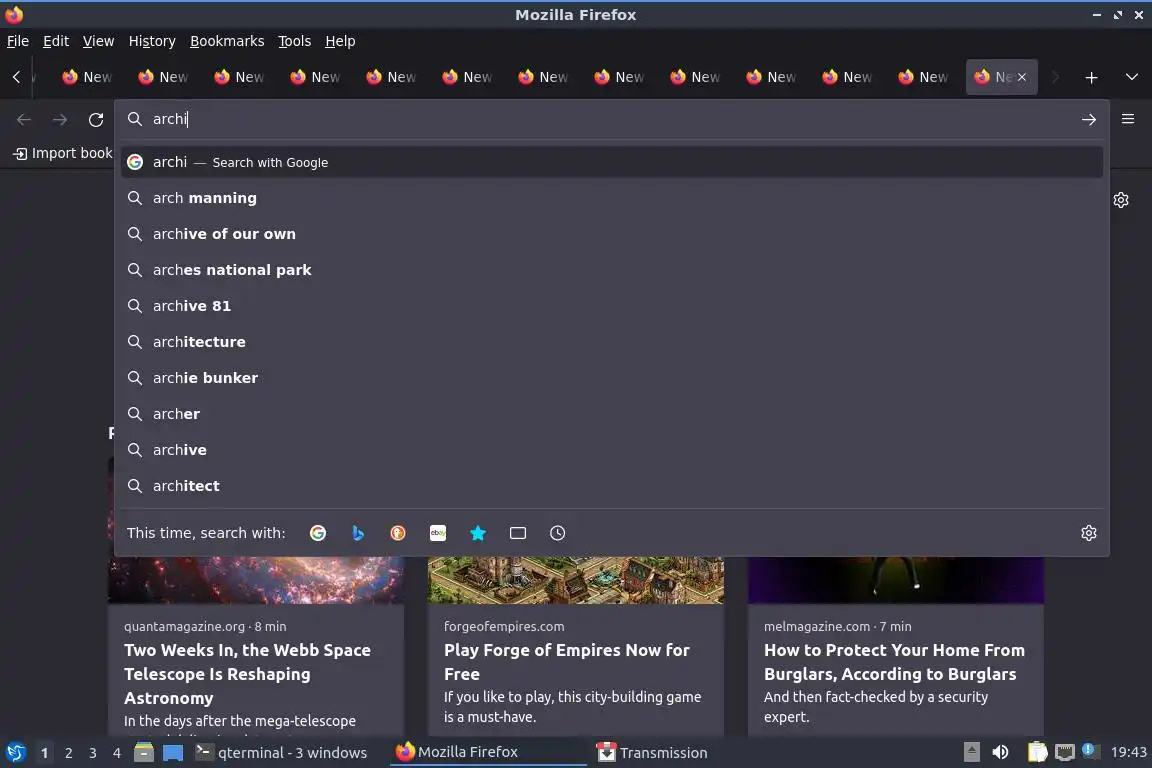This screenshot has width=1152, height=768.
Task: Switch to qterminal taskbar entry
Action: tap(282, 753)
